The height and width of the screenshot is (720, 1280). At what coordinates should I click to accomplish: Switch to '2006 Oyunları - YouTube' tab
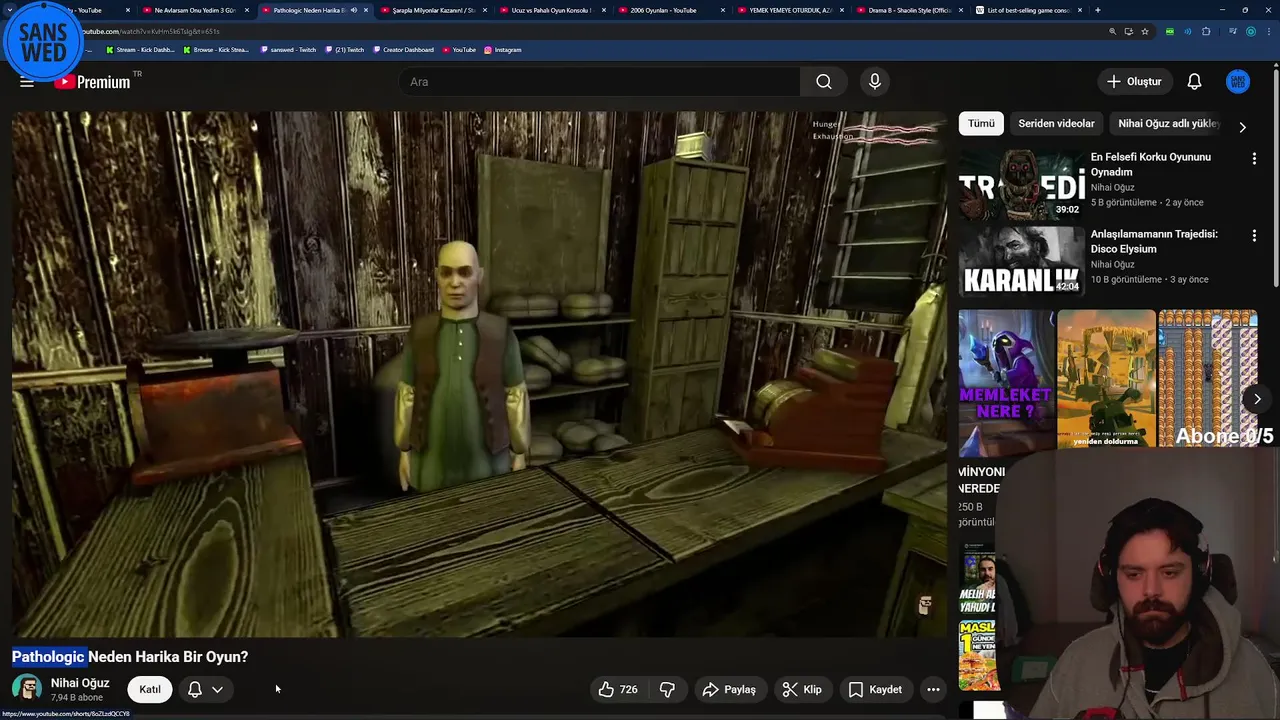(670, 10)
